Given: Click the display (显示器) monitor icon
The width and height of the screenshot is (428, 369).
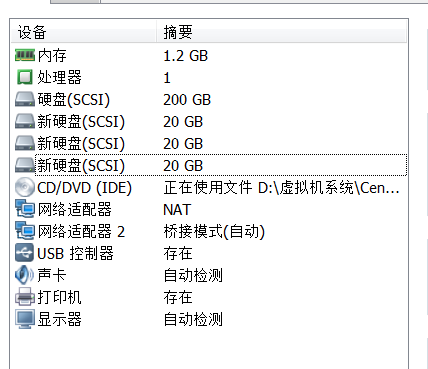Looking at the screenshot, I should 25,319.
